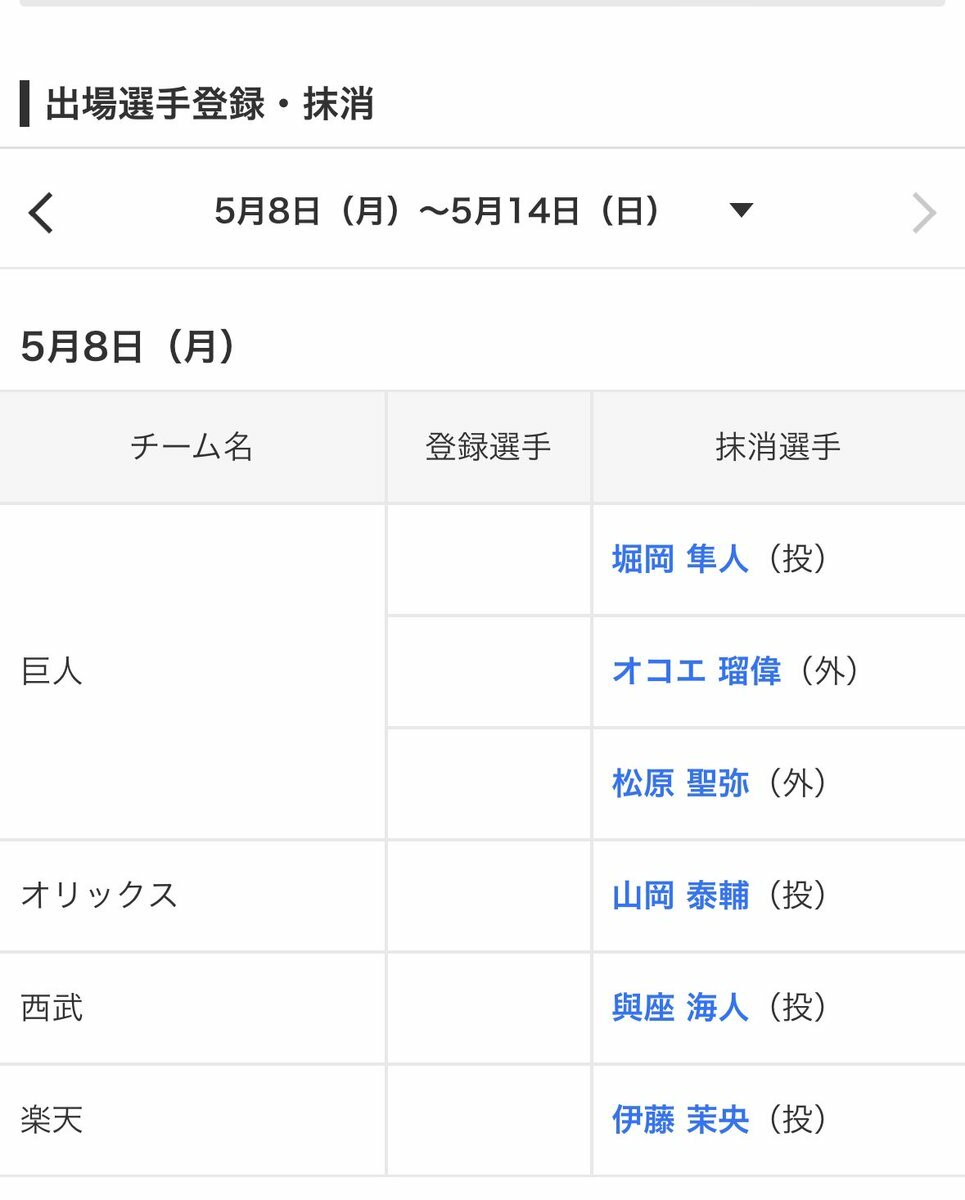The height and width of the screenshot is (1200, 965).
Task: Go to previous week with left chevron
Action: (x=41, y=212)
